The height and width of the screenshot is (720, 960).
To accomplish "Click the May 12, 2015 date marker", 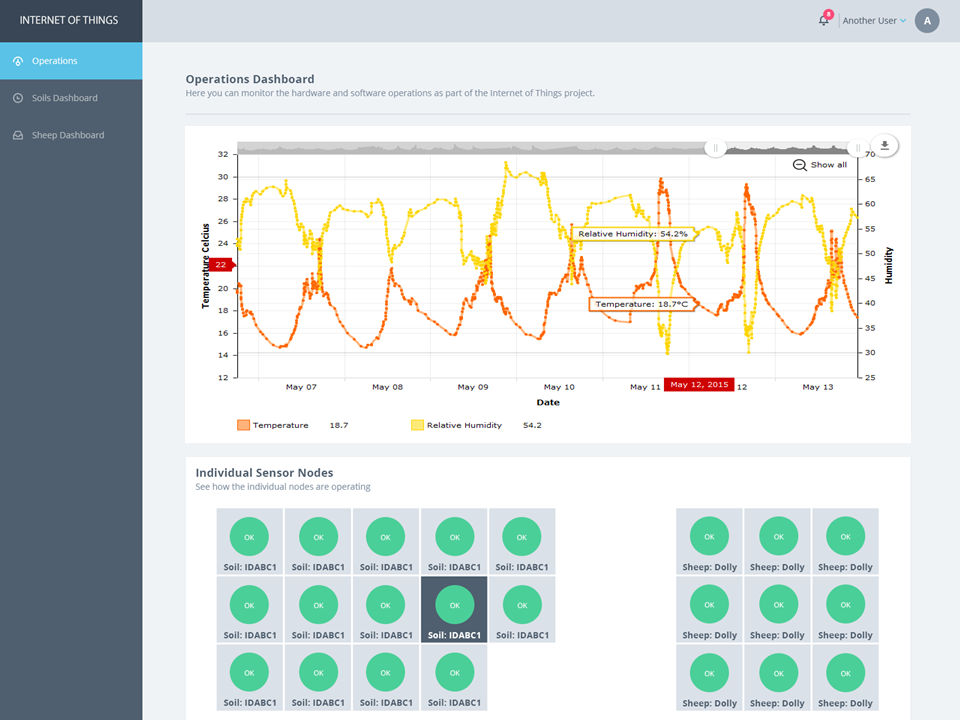I will (x=699, y=384).
